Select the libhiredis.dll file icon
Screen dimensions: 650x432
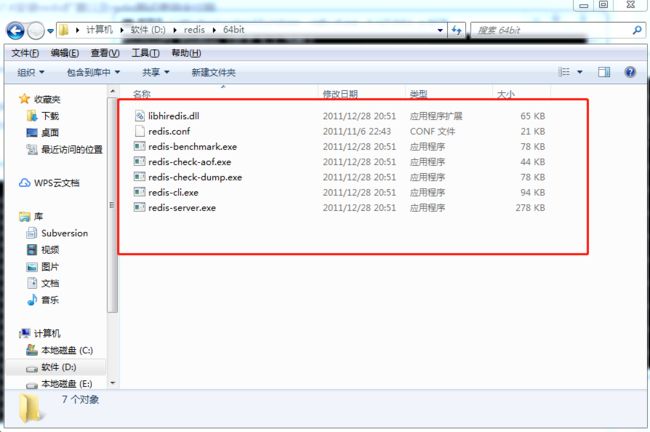(140, 116)
